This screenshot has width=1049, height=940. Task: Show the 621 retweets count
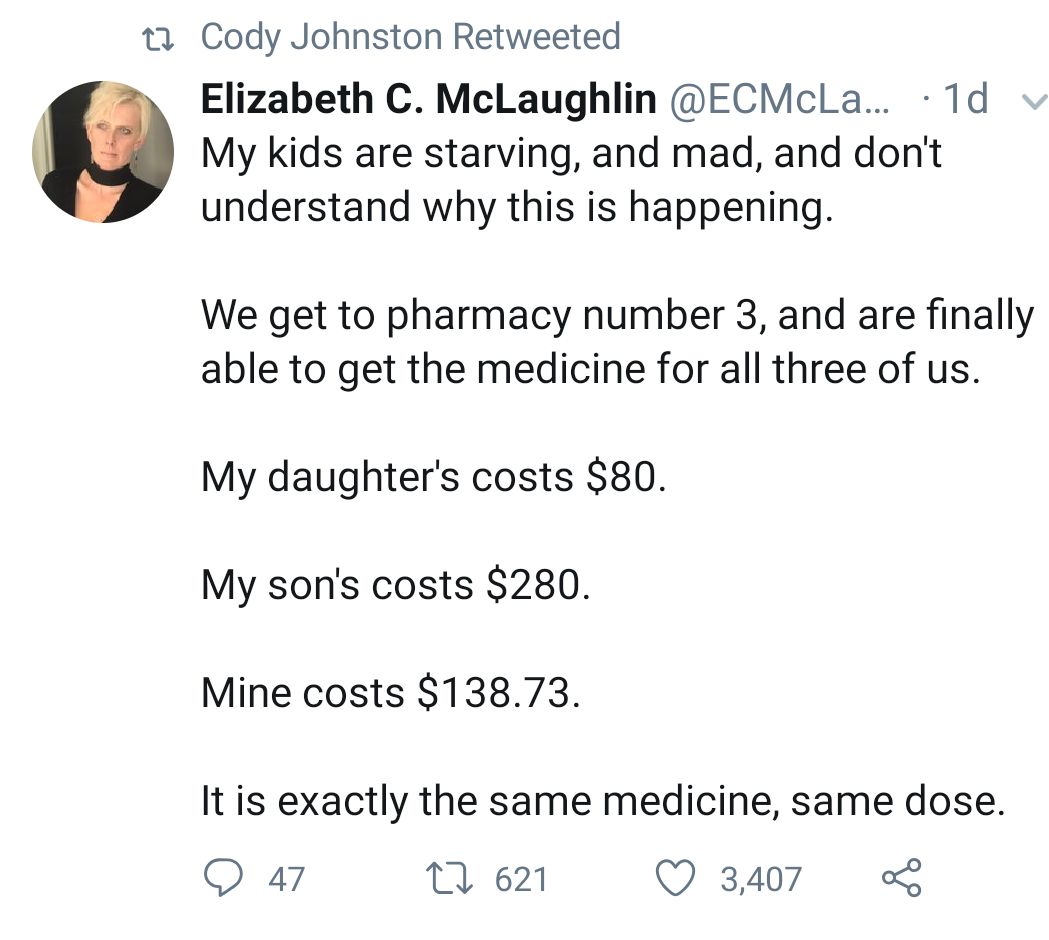pyautogui.click(x=521, y=879)
